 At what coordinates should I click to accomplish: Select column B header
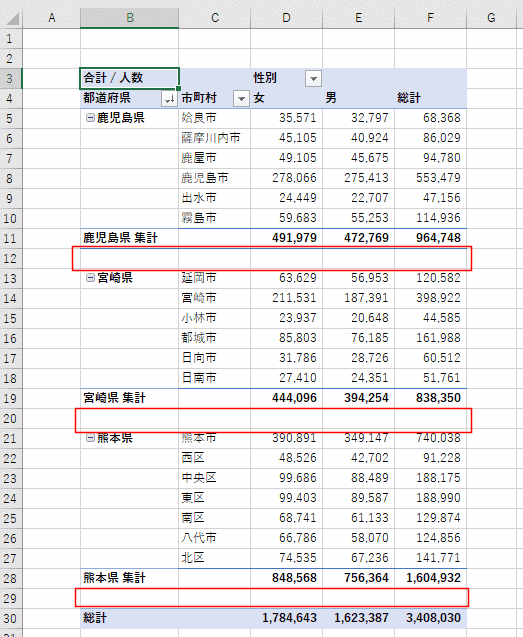129,18
